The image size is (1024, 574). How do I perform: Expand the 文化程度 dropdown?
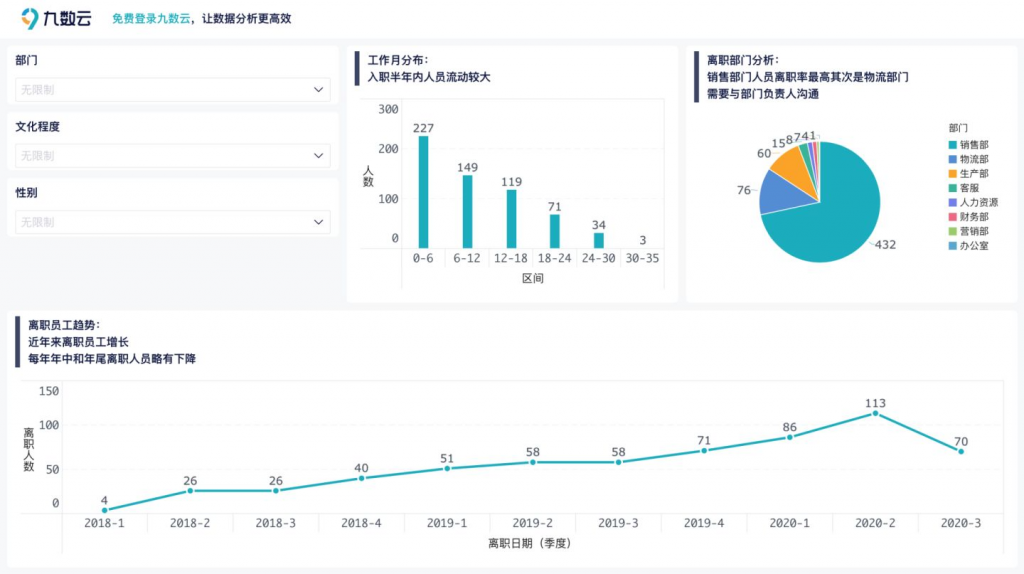point(172,156)
